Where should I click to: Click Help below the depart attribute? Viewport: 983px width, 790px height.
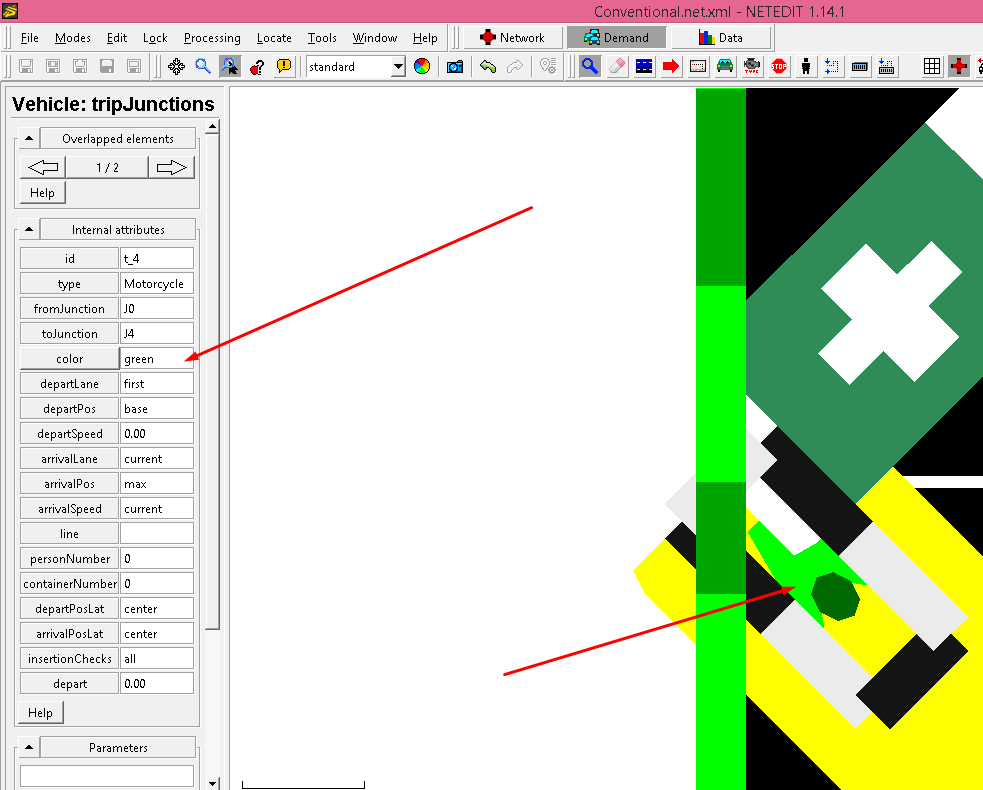pyautogui.click(x=40, y=712)
